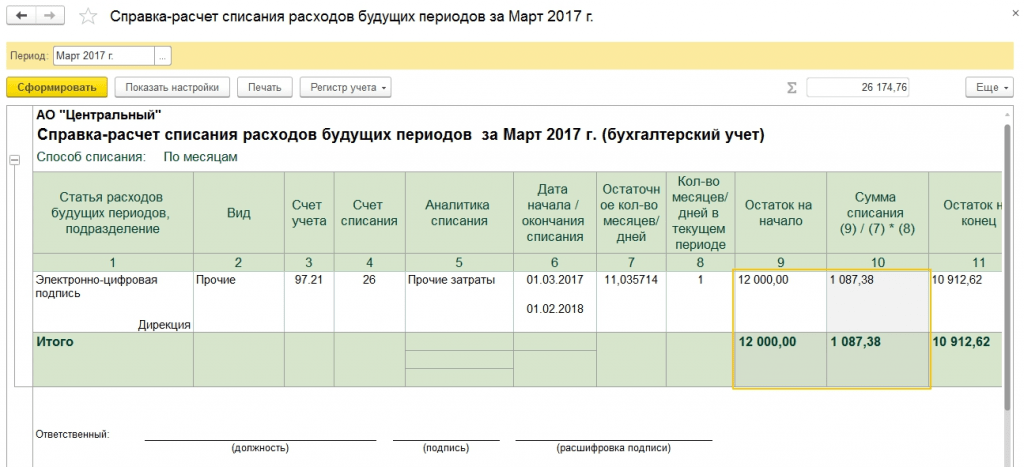
Task: Open period selection ellipsis button
Action: pos(163,56)
